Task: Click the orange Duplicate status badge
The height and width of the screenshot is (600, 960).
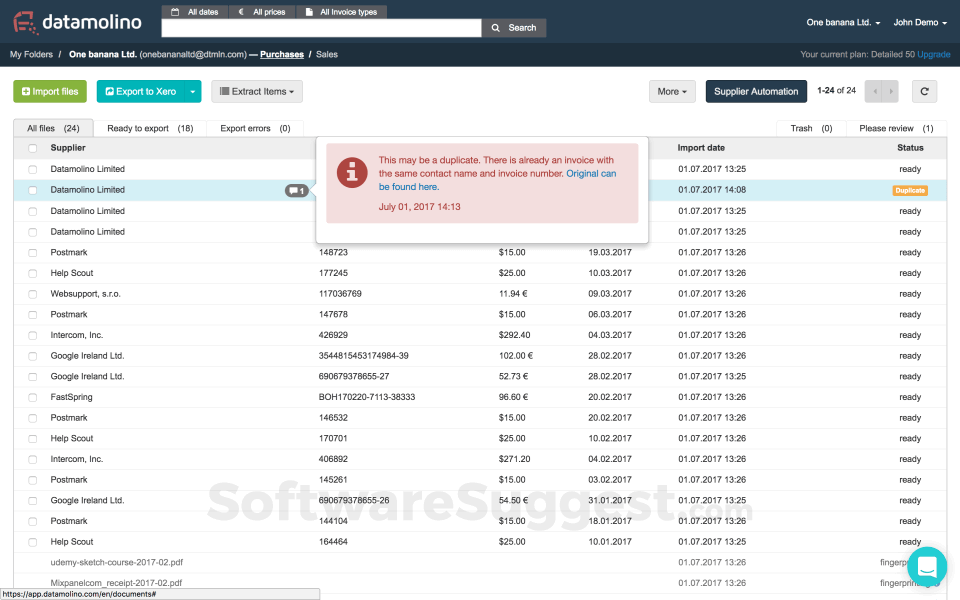Action: point(910,190)
